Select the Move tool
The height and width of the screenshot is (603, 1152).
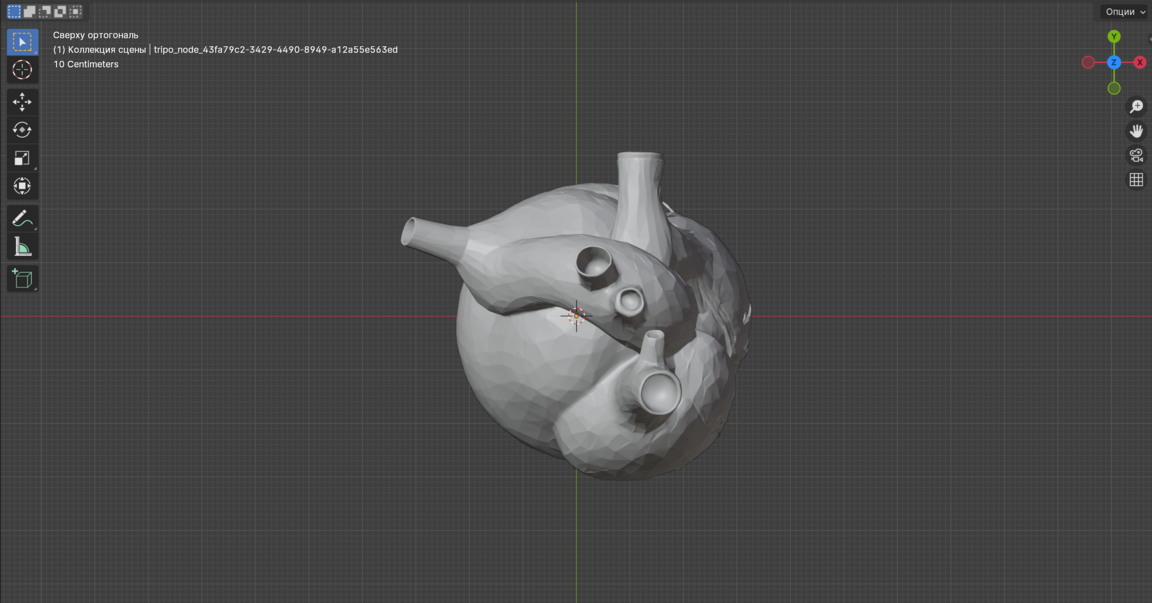point(22,102)
